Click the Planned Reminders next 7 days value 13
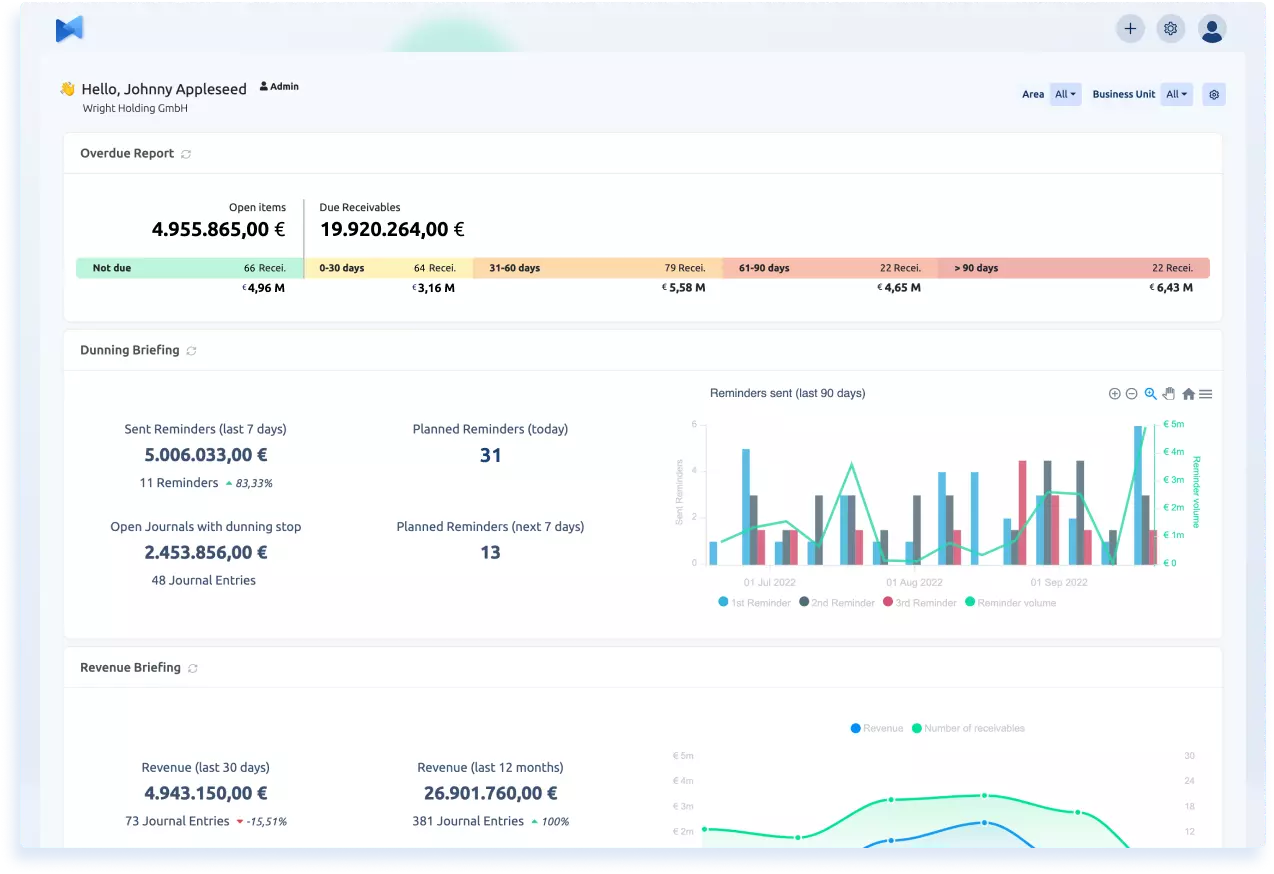The width and height of the screenshot is (1274, 874). pyautogui.click(x=490, y=552)
